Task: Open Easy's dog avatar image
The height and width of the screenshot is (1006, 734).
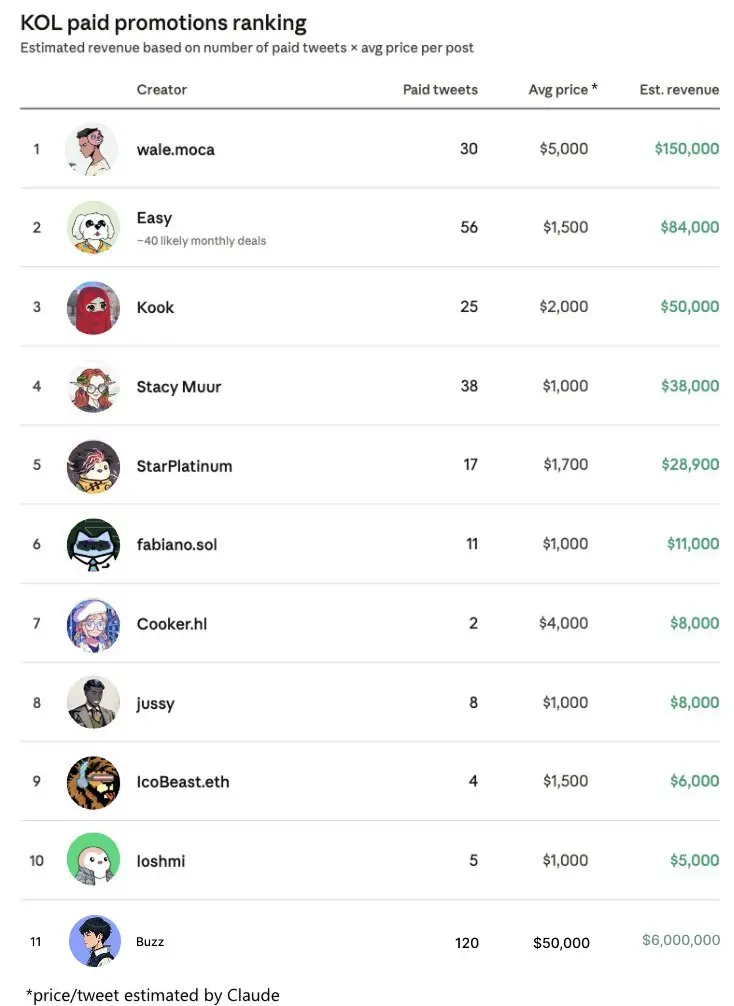Action: pyautogui.click(x=93, y=228)
